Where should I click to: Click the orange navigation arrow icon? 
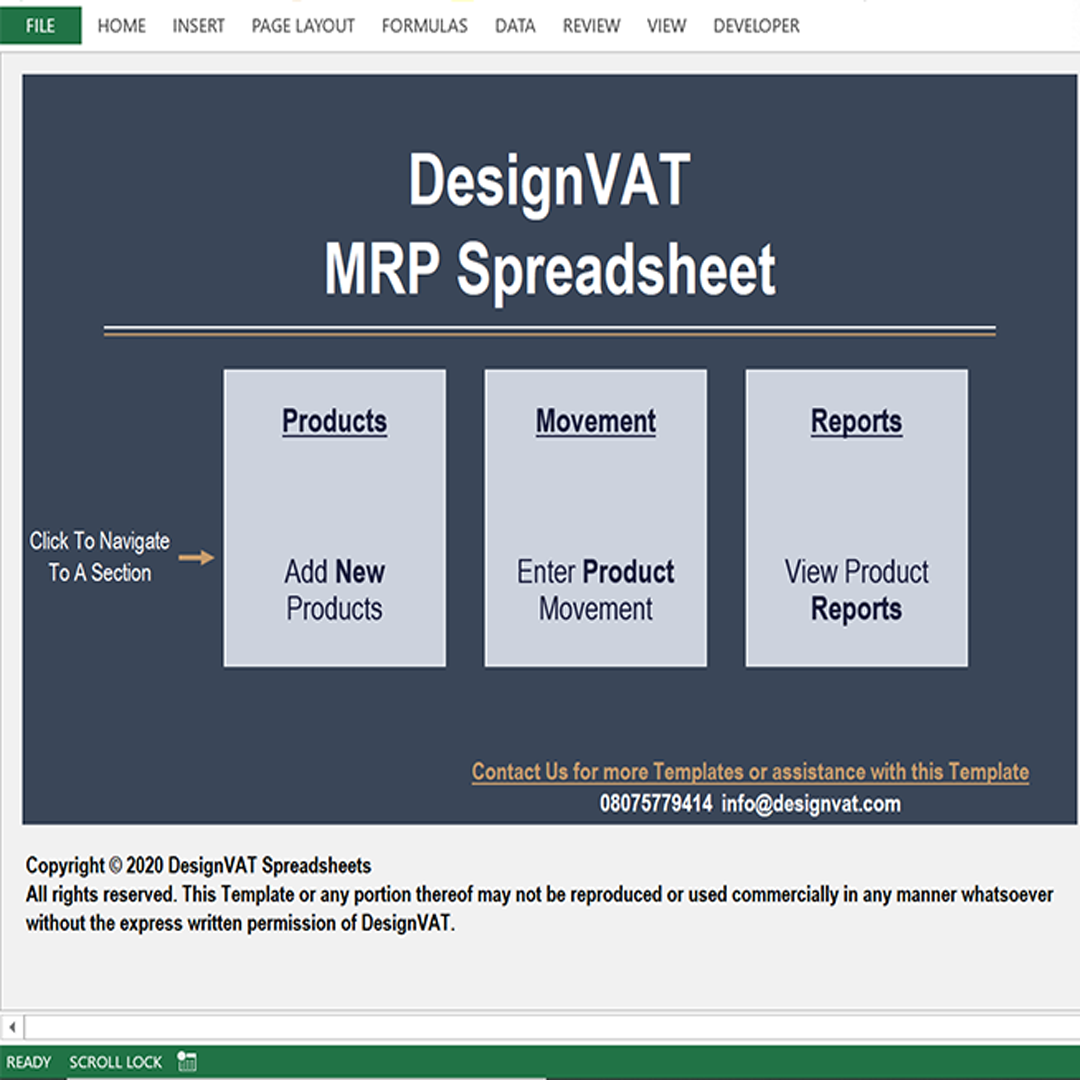196,558
